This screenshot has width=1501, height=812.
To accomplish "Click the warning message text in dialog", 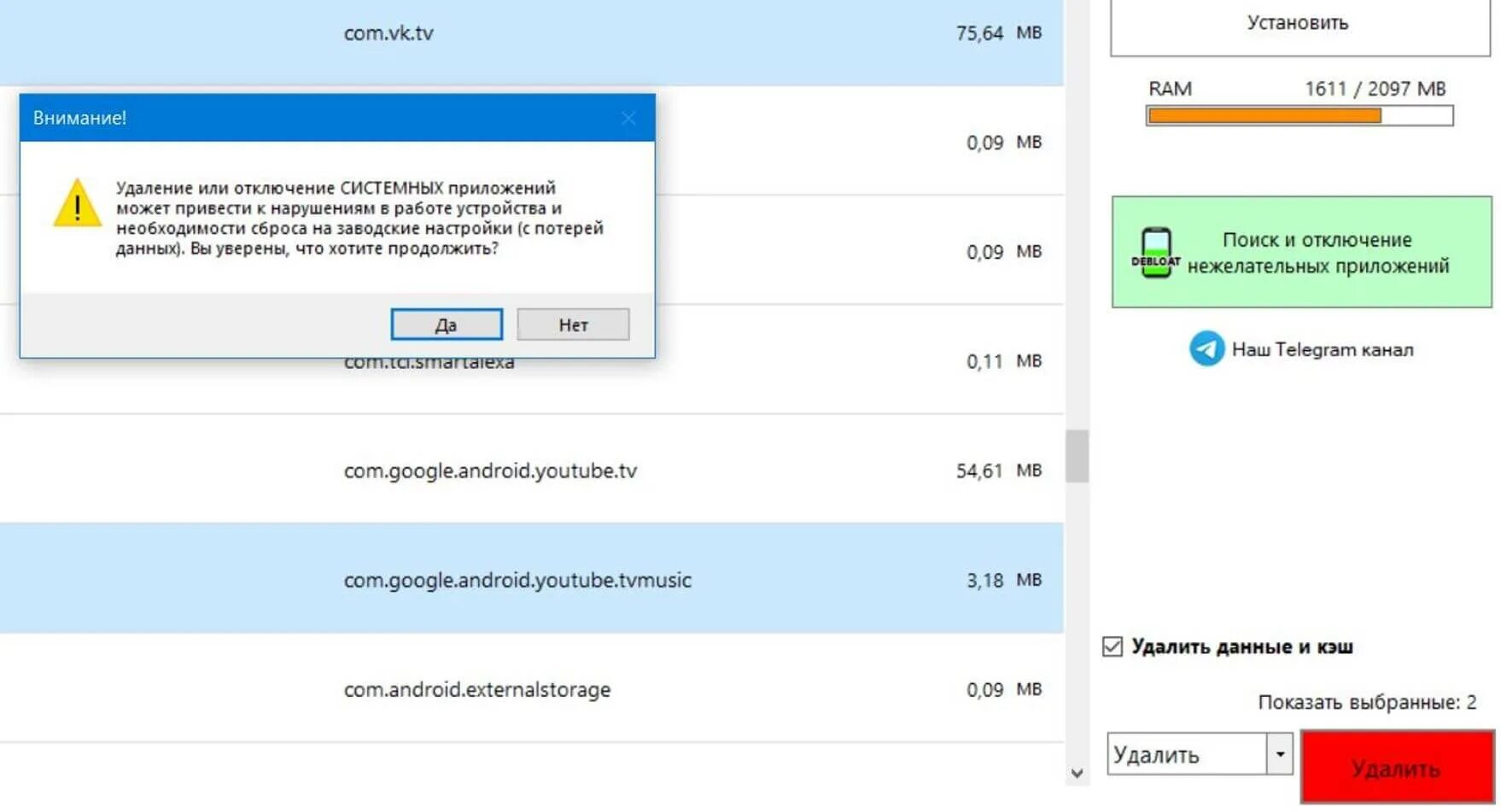I will click(x=359, y=218).
